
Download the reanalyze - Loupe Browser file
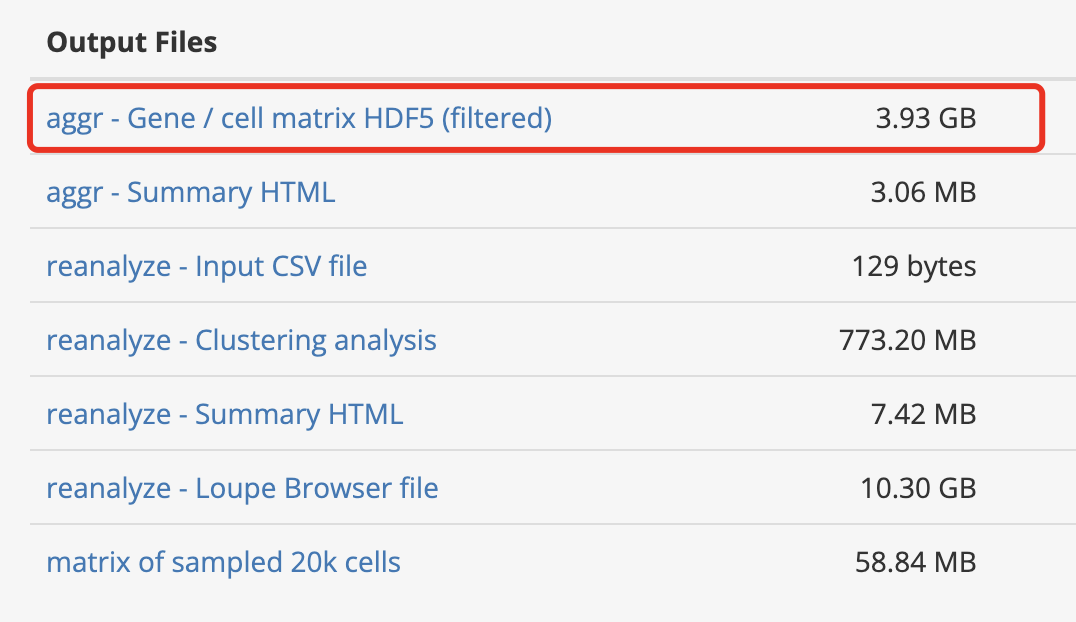coord(242,489)
